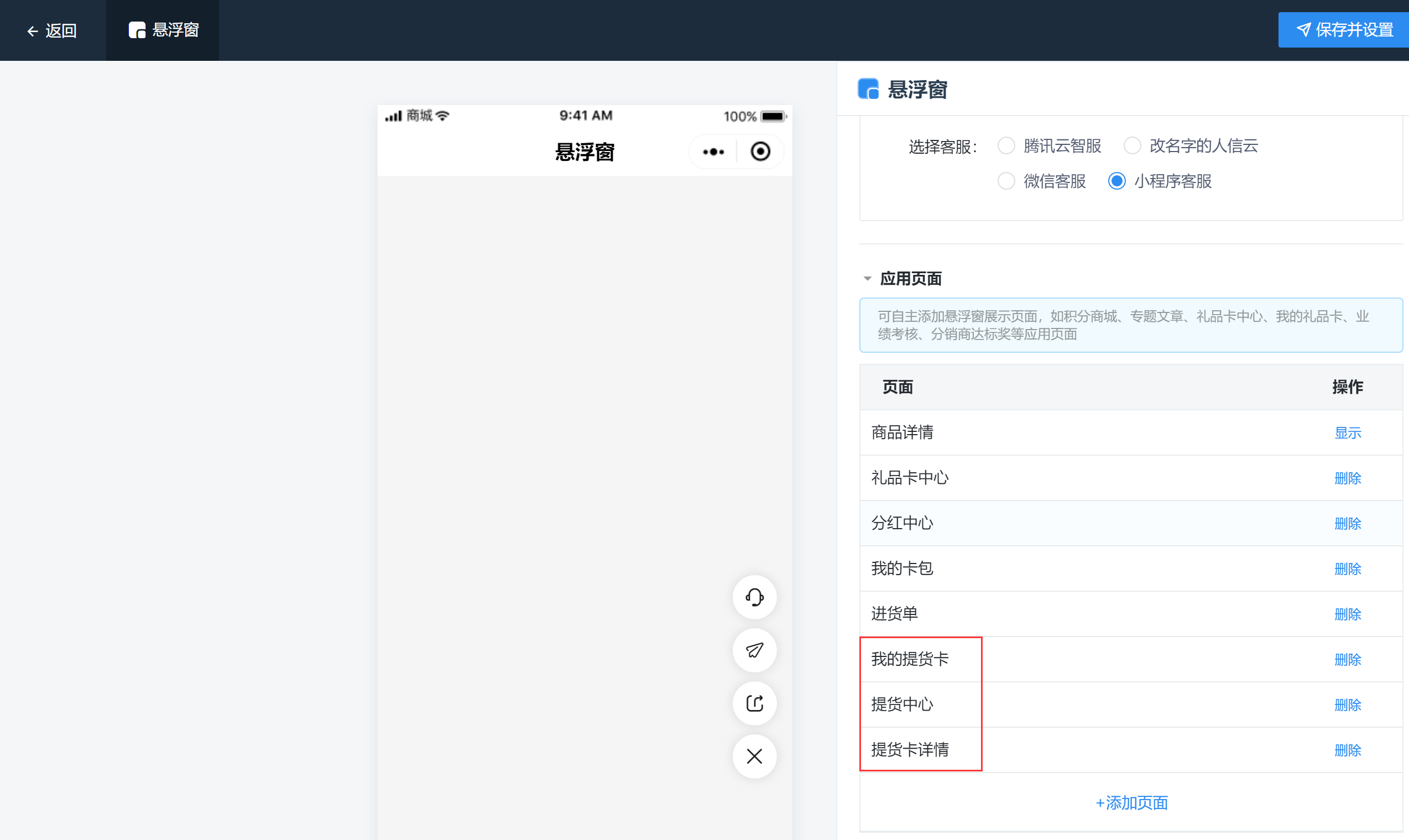Select the paper plane floating icon
This screenshot has height=840, width=1409.
click(754, 650)
